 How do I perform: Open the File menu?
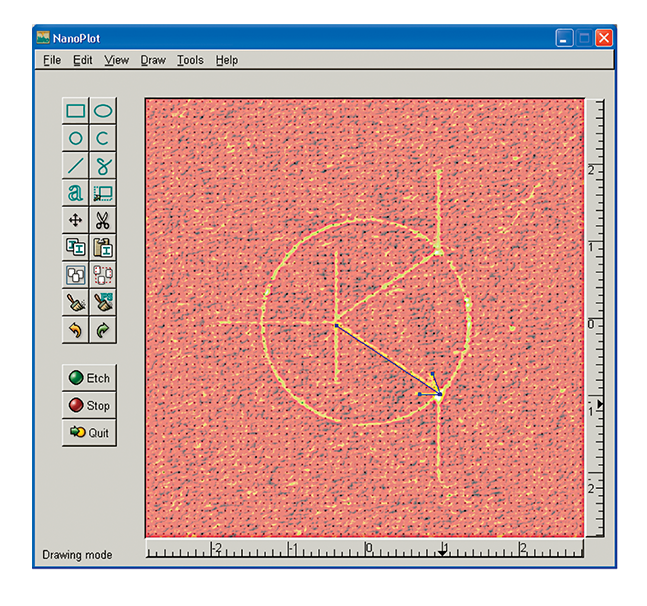click(x=52, y=60)
